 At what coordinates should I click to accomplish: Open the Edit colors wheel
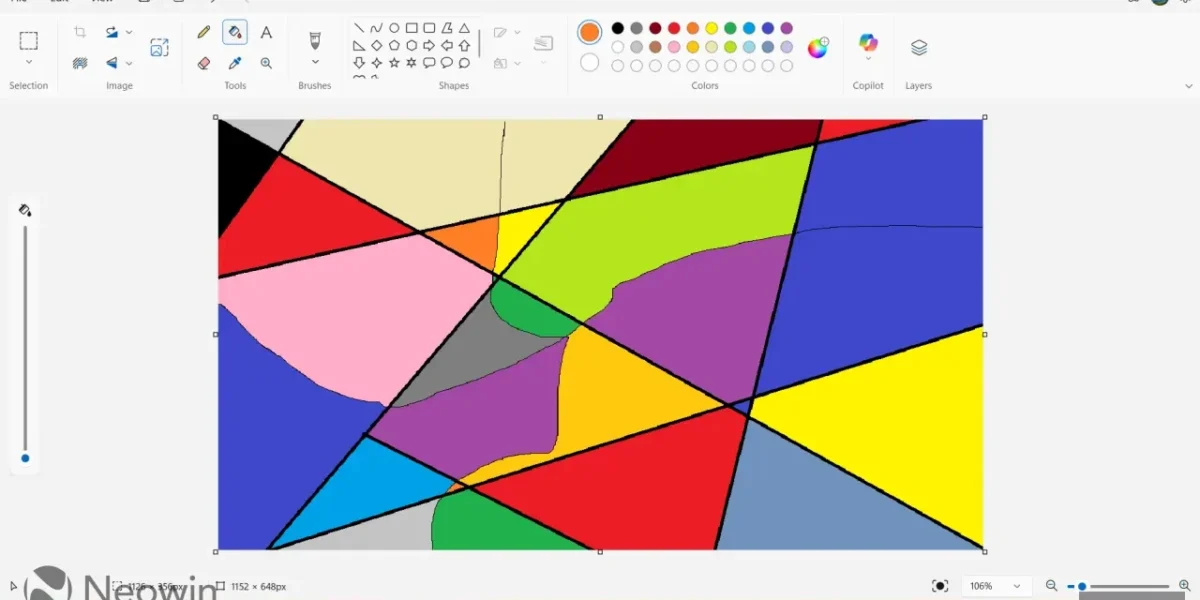[818, 47]
